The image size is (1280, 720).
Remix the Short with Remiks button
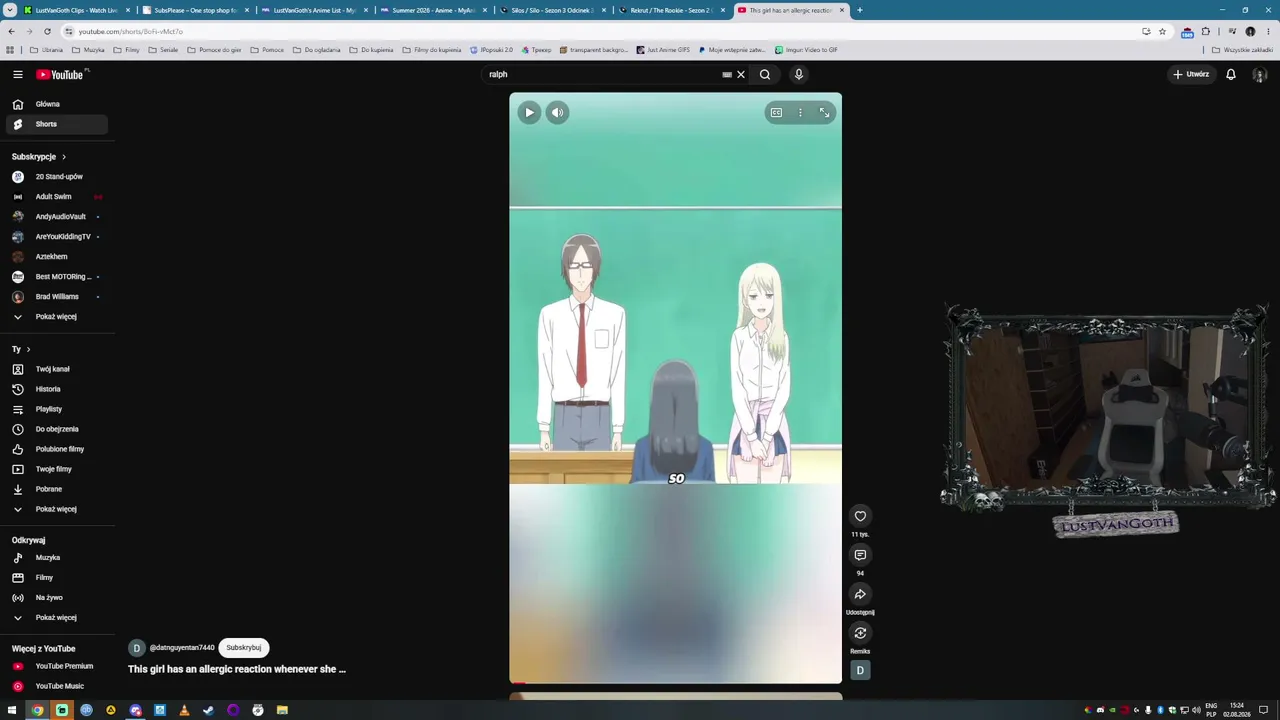[860, 633]
